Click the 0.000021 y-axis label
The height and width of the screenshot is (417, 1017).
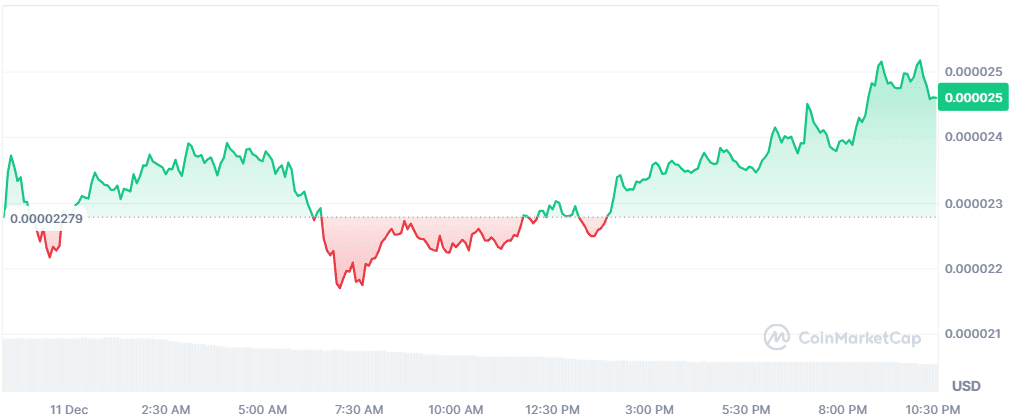tap(973, 333)
